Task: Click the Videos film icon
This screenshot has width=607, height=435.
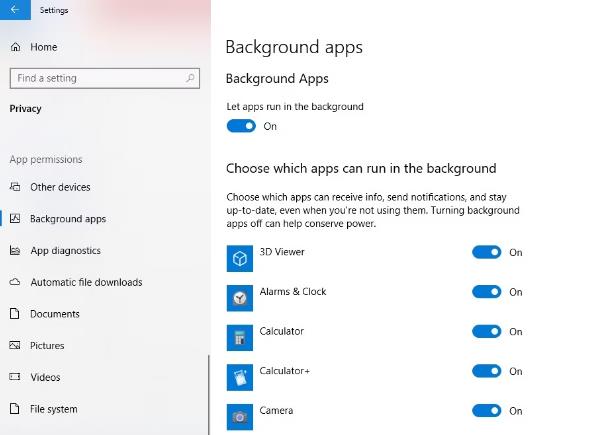Action: (x=15, y=377)
